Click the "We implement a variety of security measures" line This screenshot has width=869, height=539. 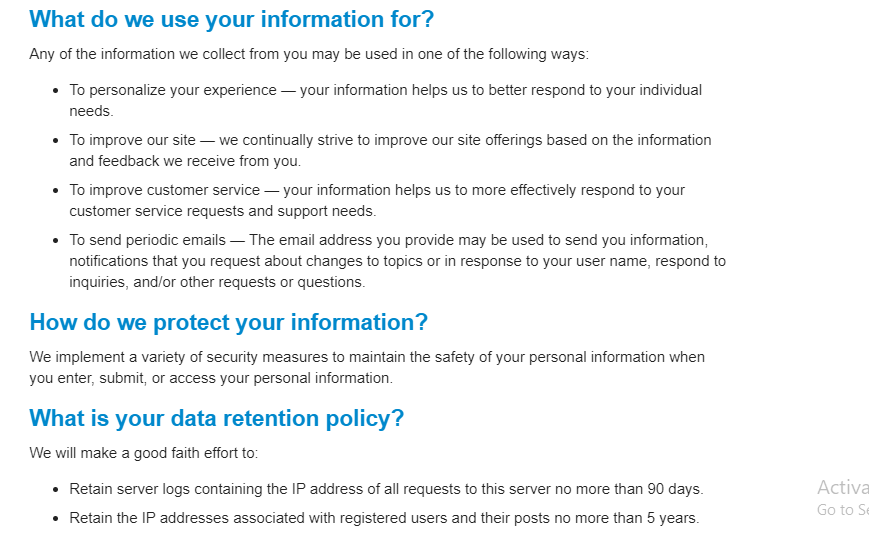point(367,357)
